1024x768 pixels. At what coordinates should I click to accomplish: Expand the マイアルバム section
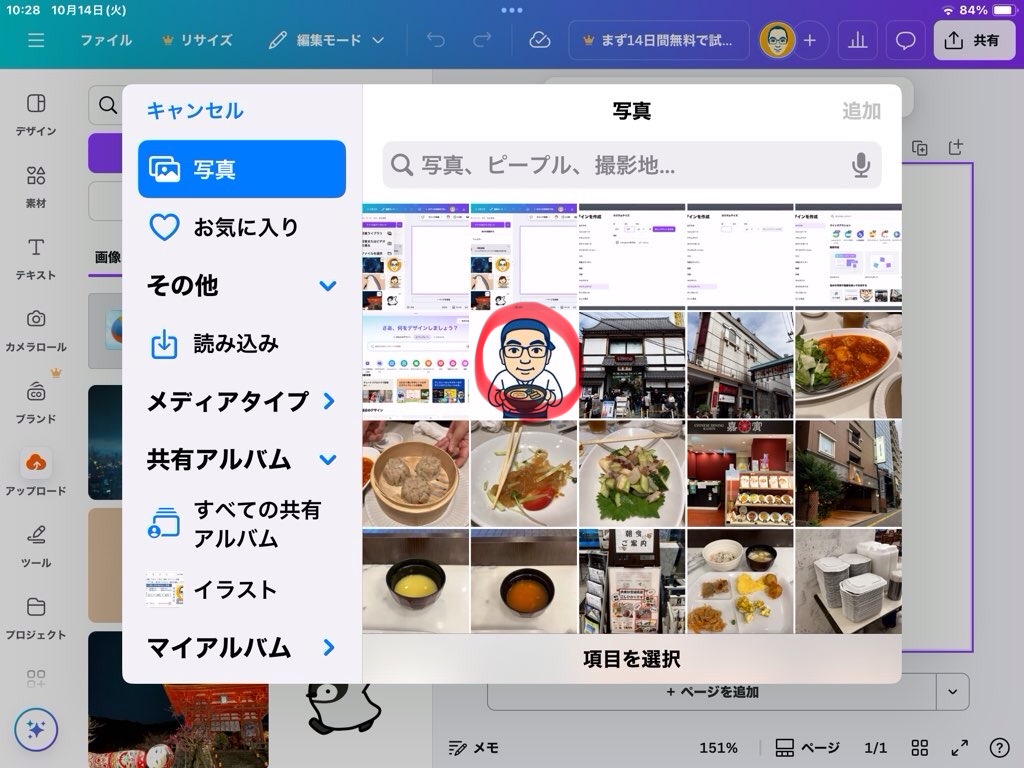(x=328, y=648)
